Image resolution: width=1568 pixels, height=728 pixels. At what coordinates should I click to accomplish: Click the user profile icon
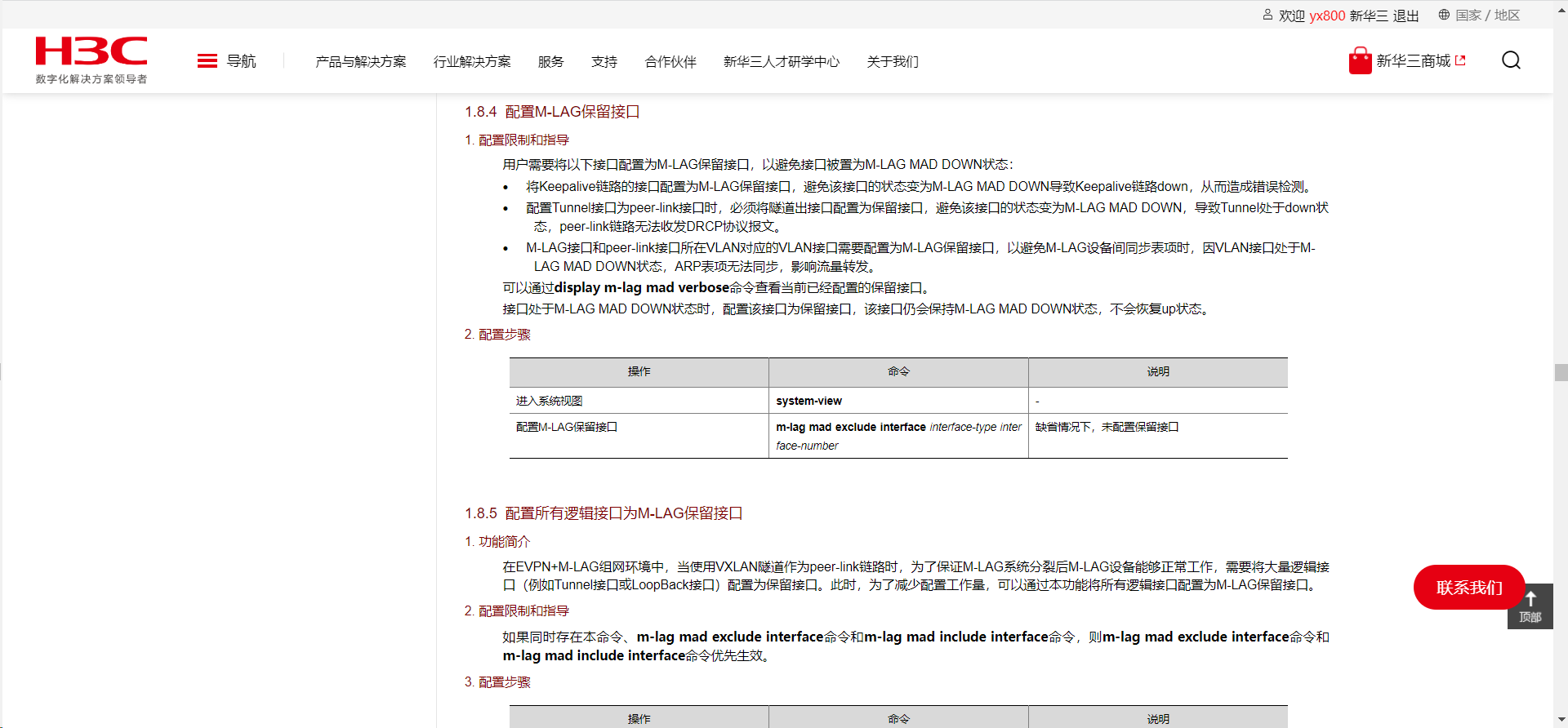click(1267, 15)
